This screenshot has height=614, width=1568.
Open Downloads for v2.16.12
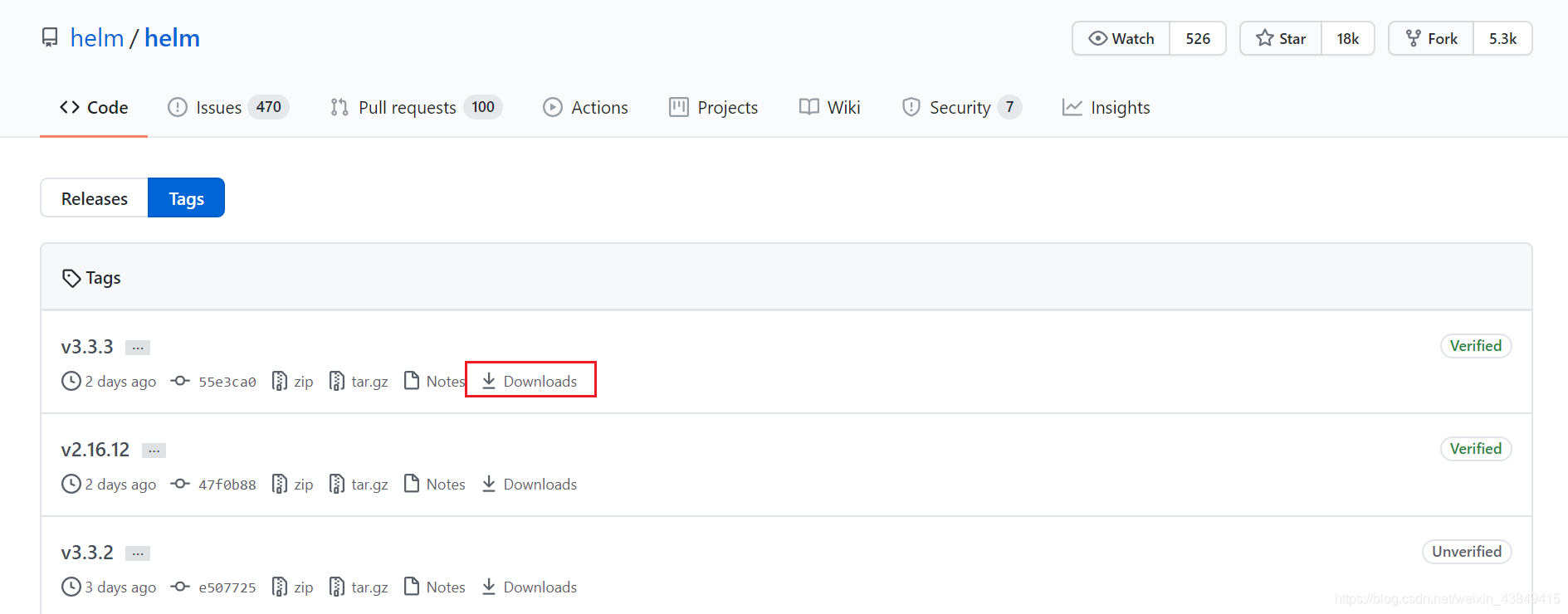coord(530,484)
